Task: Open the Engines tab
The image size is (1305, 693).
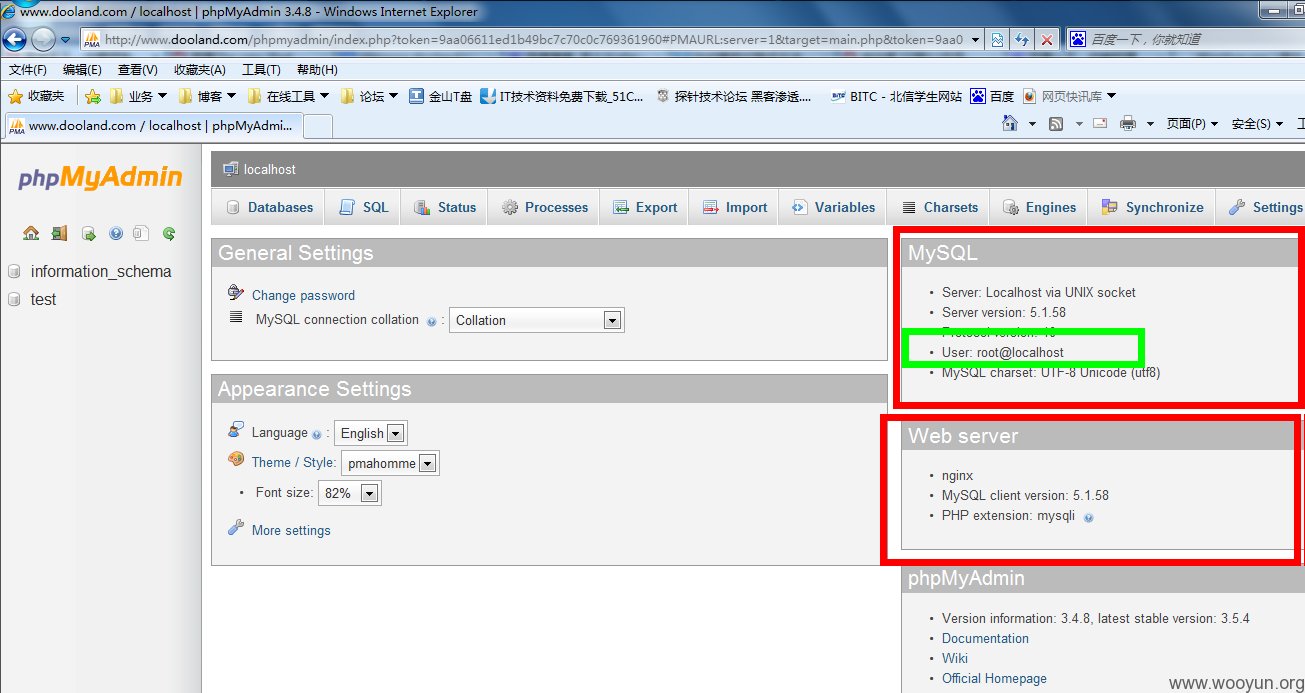Action: (1039, 207)
